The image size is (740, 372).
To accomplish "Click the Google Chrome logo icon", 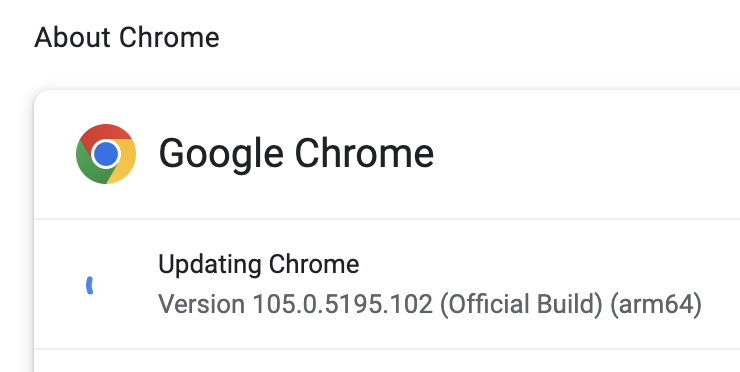I will point(106,154).
